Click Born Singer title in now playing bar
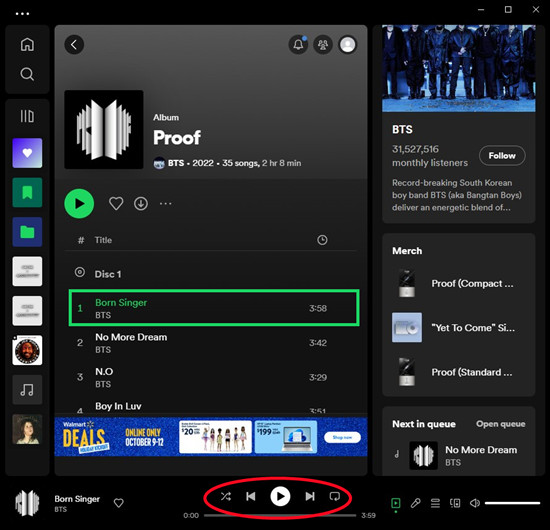This screenshot has width=550, height=530. click(x=77, y=499)
